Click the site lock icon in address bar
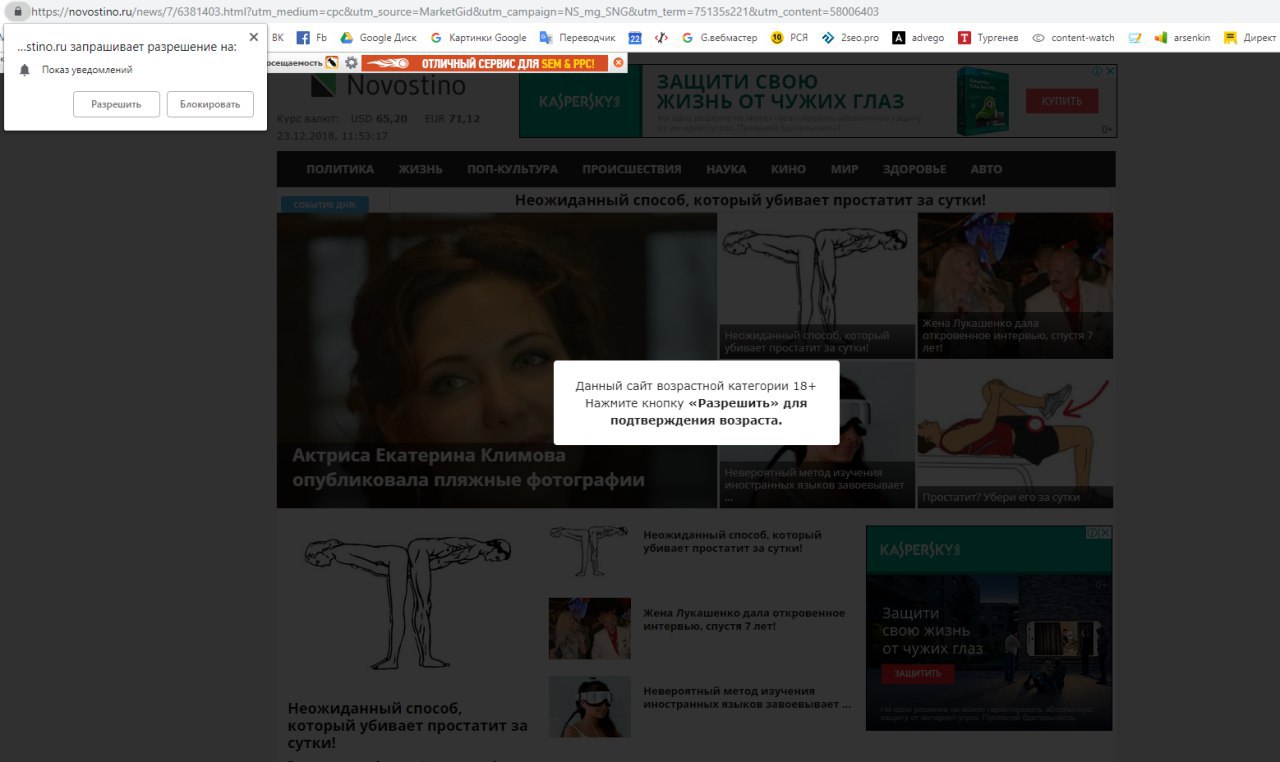 (17, 11)
